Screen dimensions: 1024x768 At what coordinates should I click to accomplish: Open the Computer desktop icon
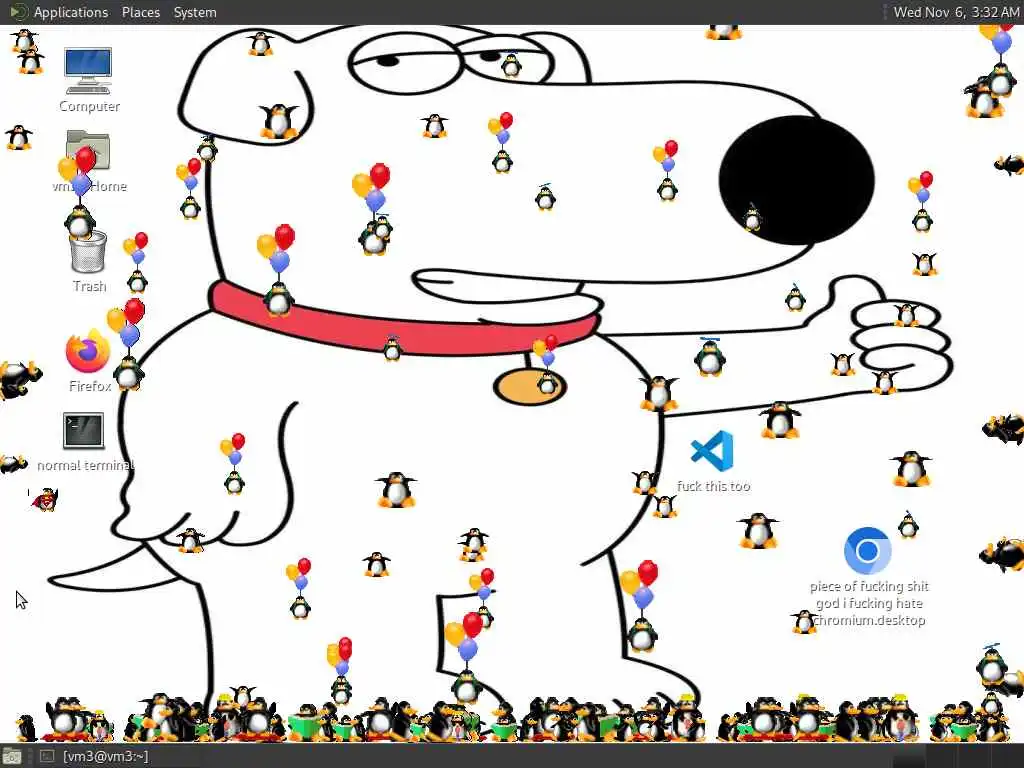pyautogui.click(x=88, y=71)
